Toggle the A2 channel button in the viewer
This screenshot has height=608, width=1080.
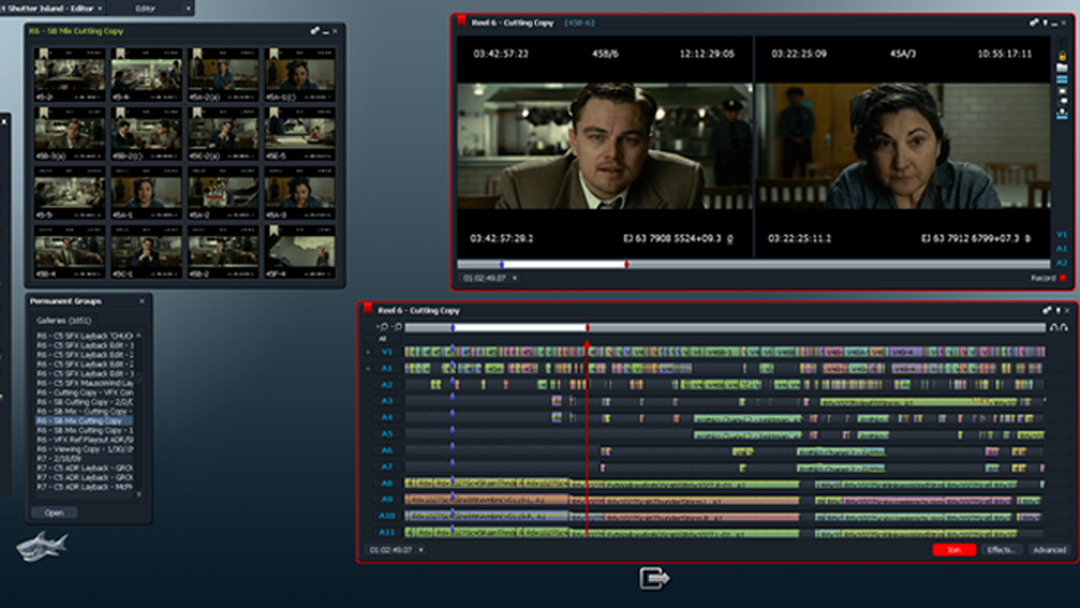pyautogui.click(x=1061, y=262)
